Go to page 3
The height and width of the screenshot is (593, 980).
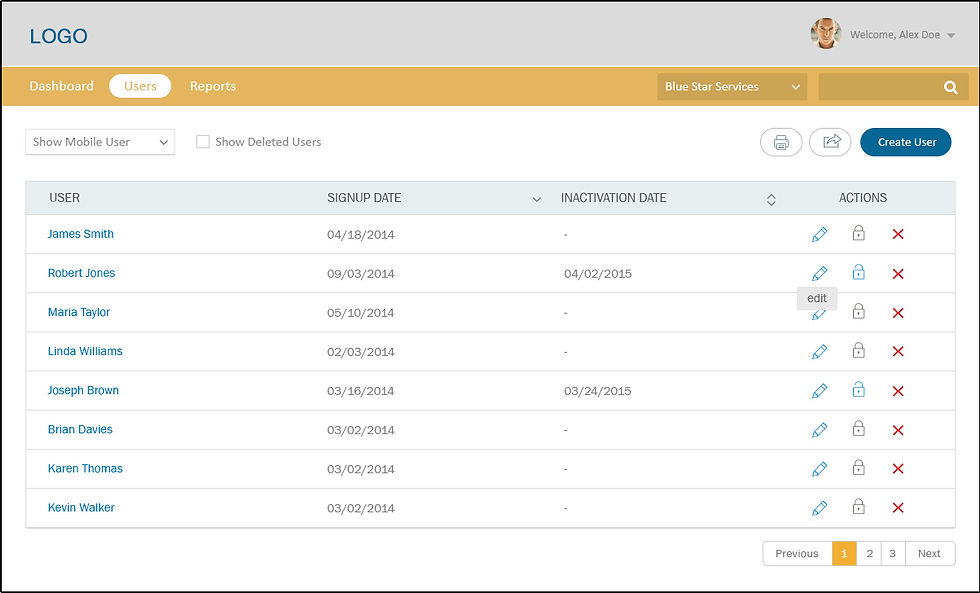pos(892,554)
